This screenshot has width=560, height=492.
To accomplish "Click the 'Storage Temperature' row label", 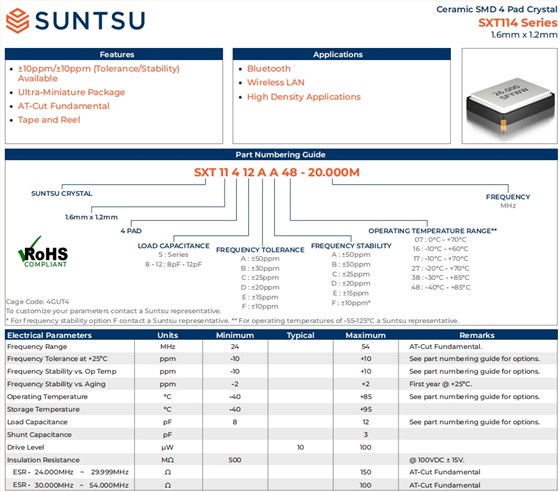I will pyautogui.click(x=43, y=410).
